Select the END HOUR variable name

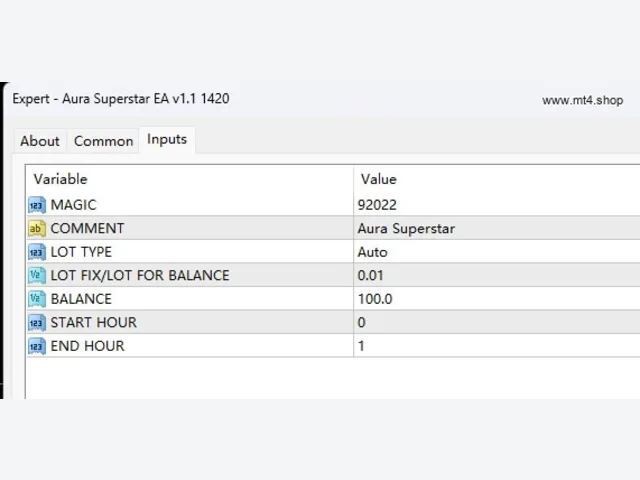click(x=87, y=346)
